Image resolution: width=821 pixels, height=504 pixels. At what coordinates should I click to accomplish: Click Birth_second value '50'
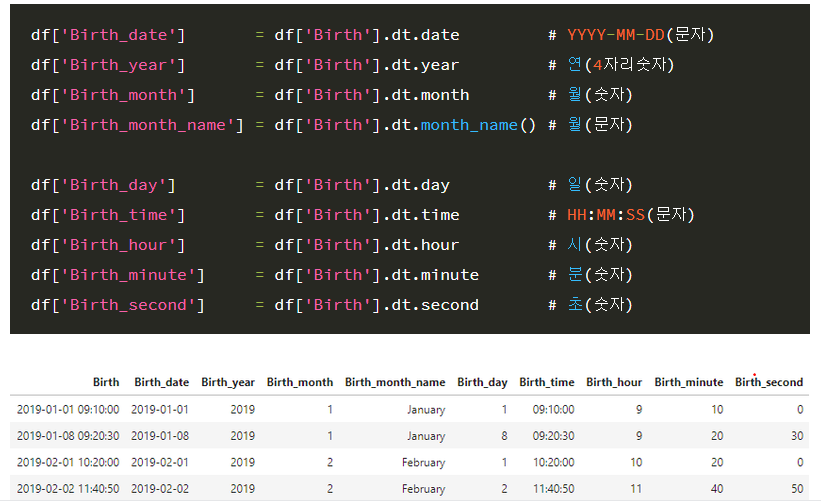[x=797, y=489]
